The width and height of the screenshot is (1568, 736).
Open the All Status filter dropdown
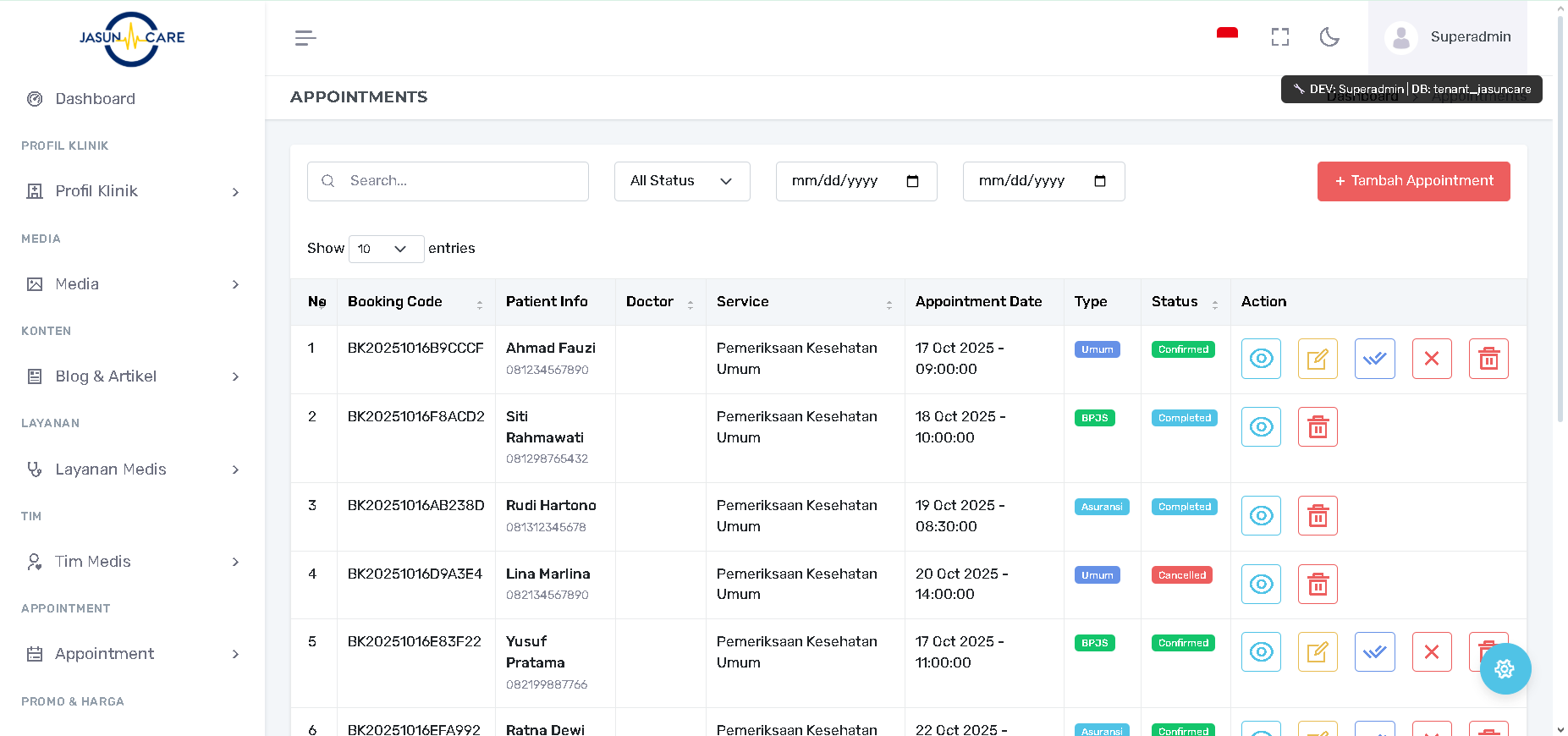tap(681, 181)
